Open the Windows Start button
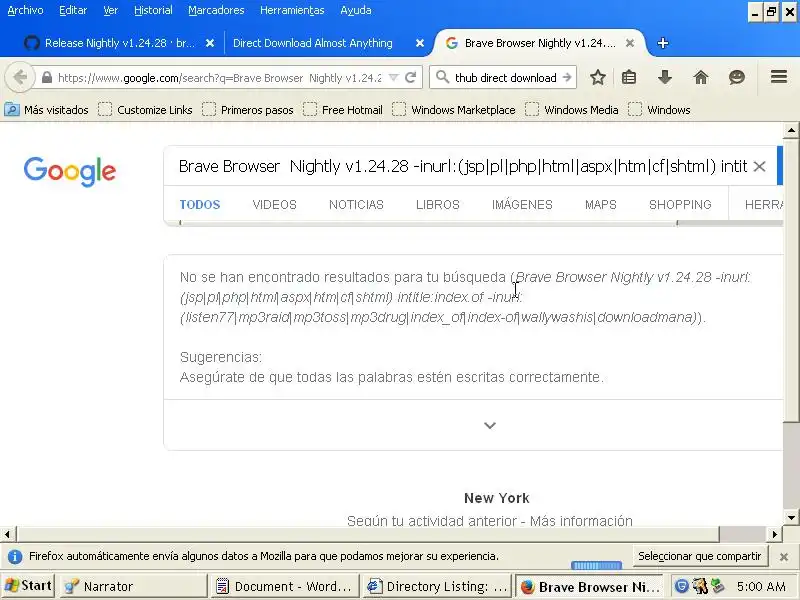The width and height of the screenshot is (800, 600). [28, 586]
